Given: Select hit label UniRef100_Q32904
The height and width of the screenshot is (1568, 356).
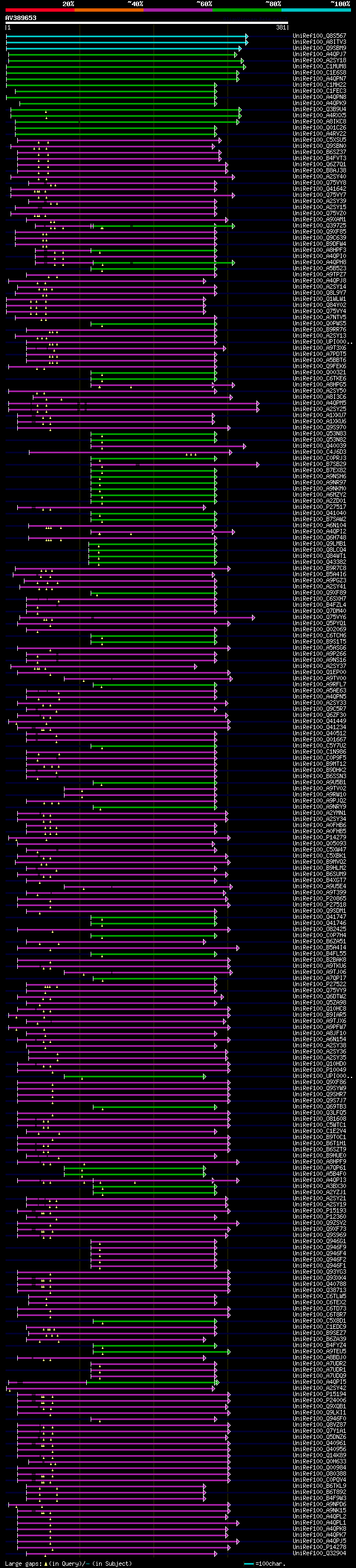Looking at the screenshot, I should [x=319, y=1553].
